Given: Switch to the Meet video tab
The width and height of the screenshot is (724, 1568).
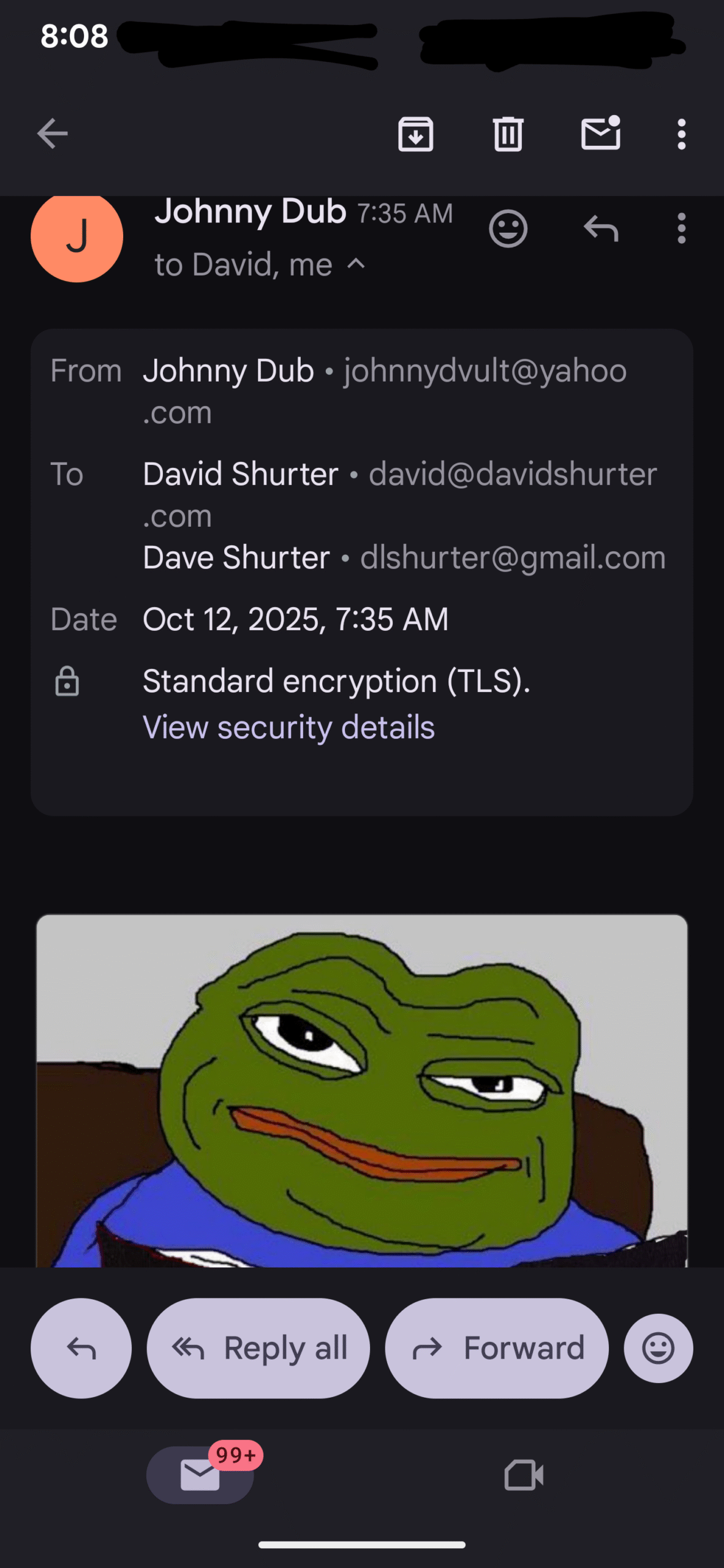Looking at the screenshot, I should click(524, 1475).
